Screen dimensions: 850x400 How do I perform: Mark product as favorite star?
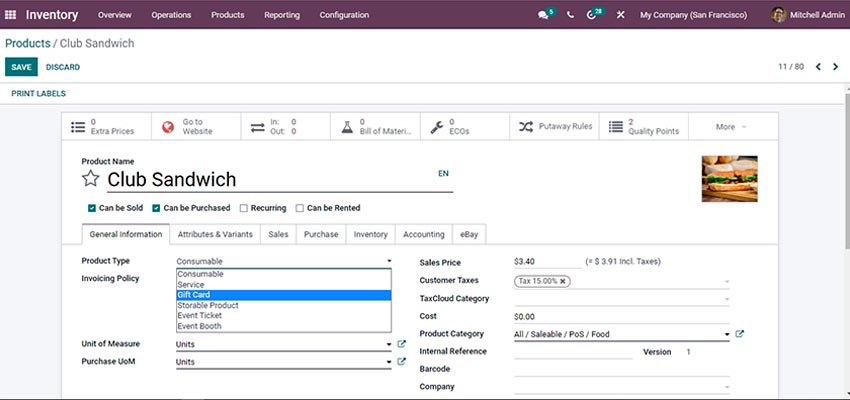coord(91,178)
